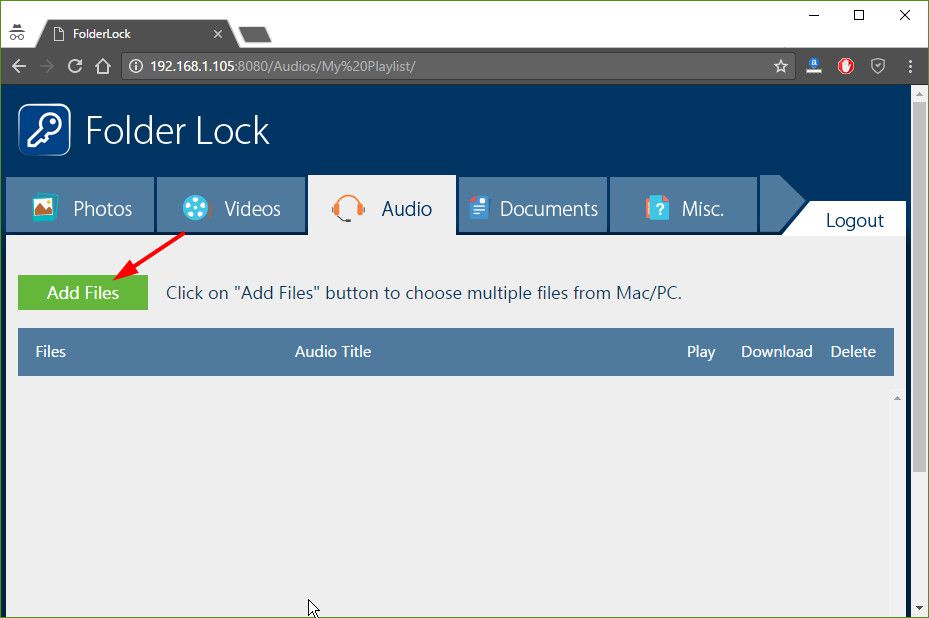Click the file list scroll-up arrow
The image size is (929, 618).
tap(897, 398)
